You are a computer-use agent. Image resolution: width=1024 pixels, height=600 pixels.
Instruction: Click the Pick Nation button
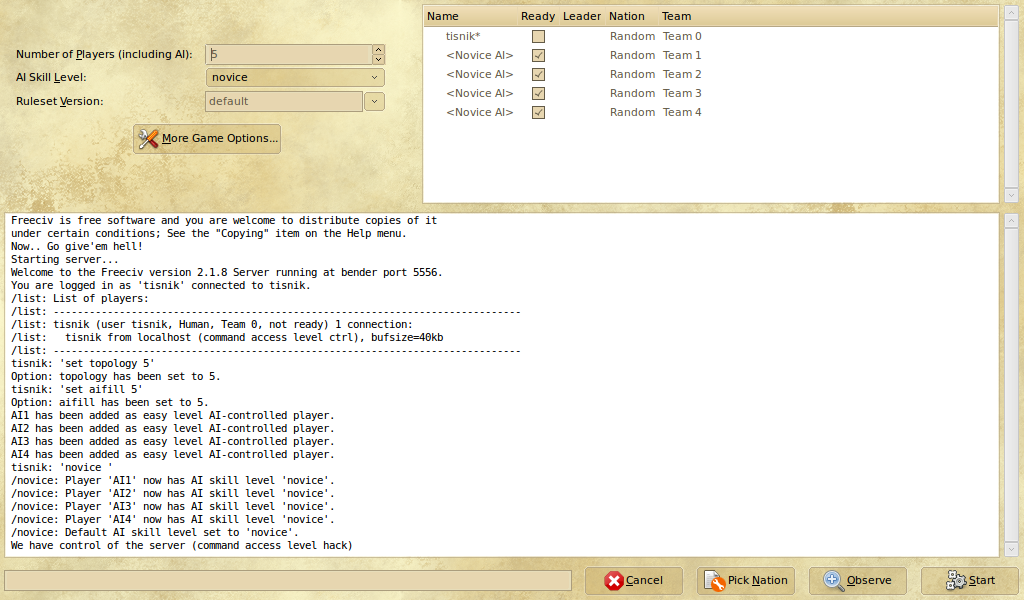pos(746,580)
